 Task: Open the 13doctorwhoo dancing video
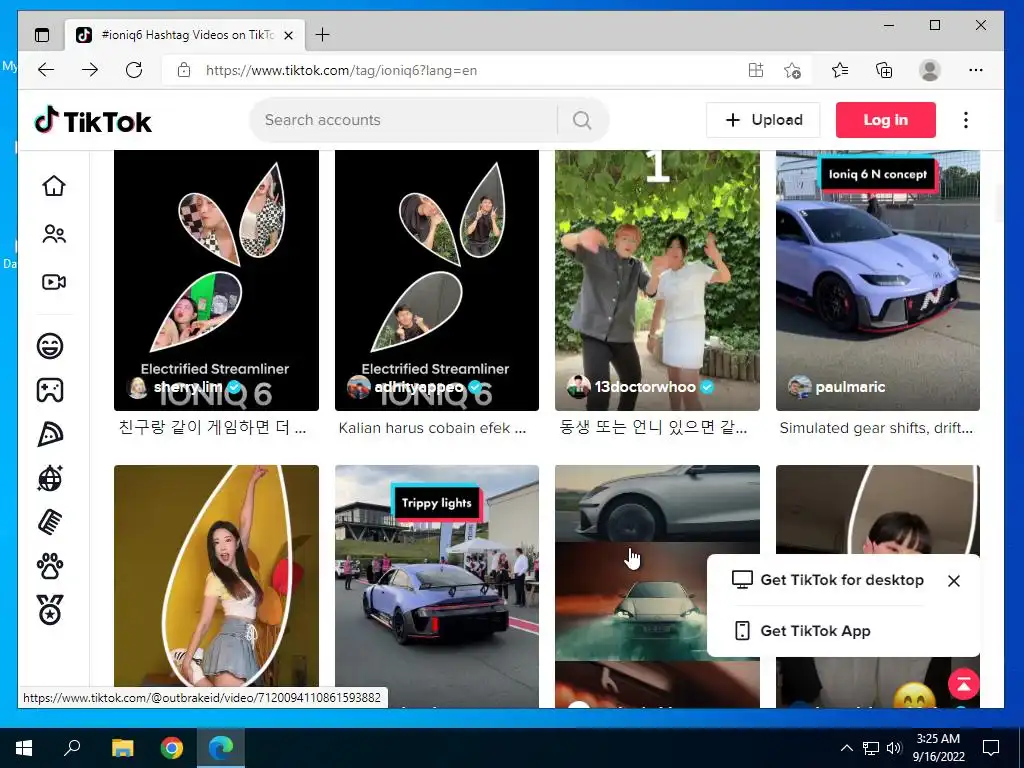[657, 280]
